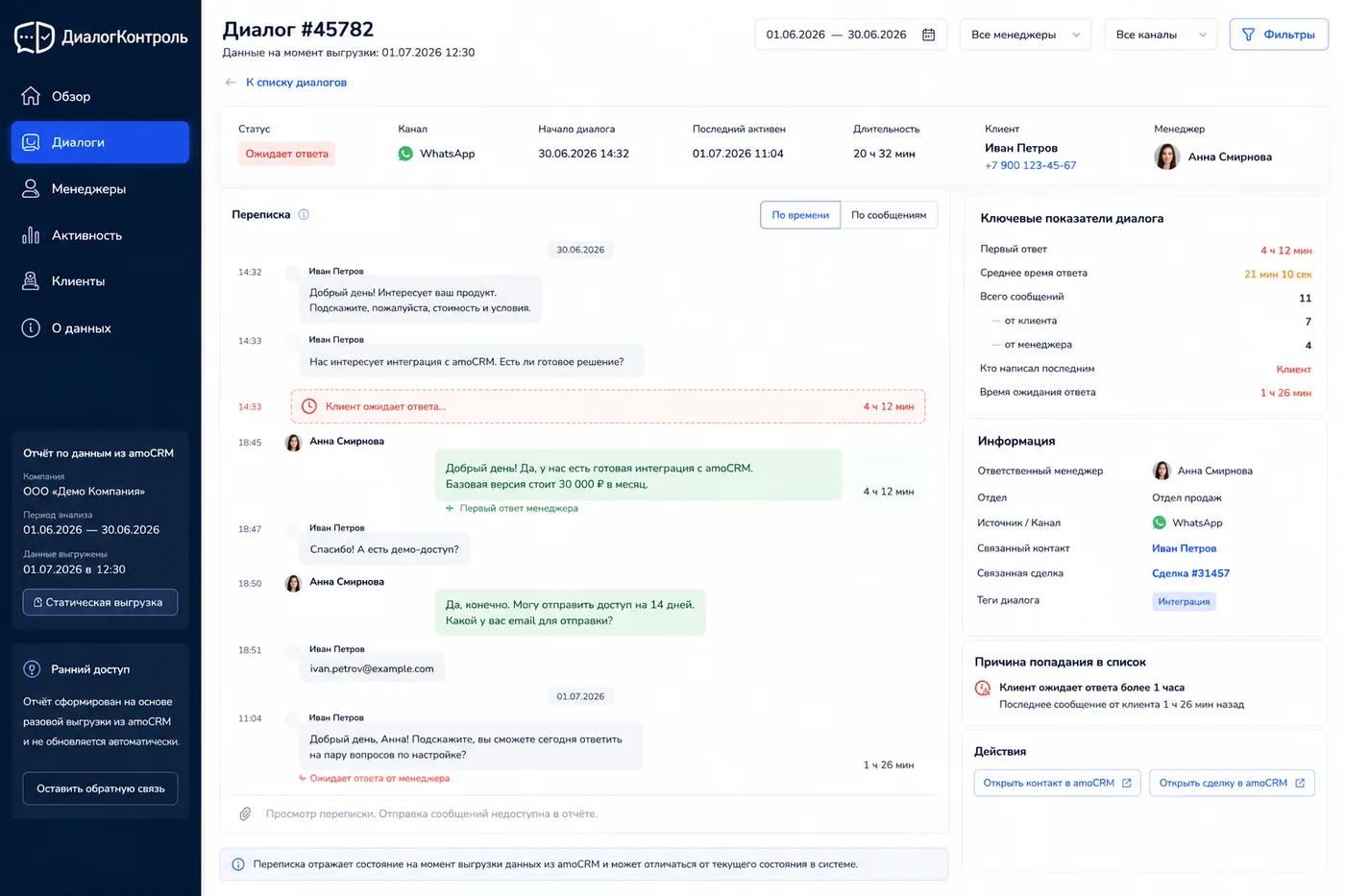Click message Спасибо! А есть демо-доступ?
This screenshot has height=896, width=1345.
tap(384, 550)
